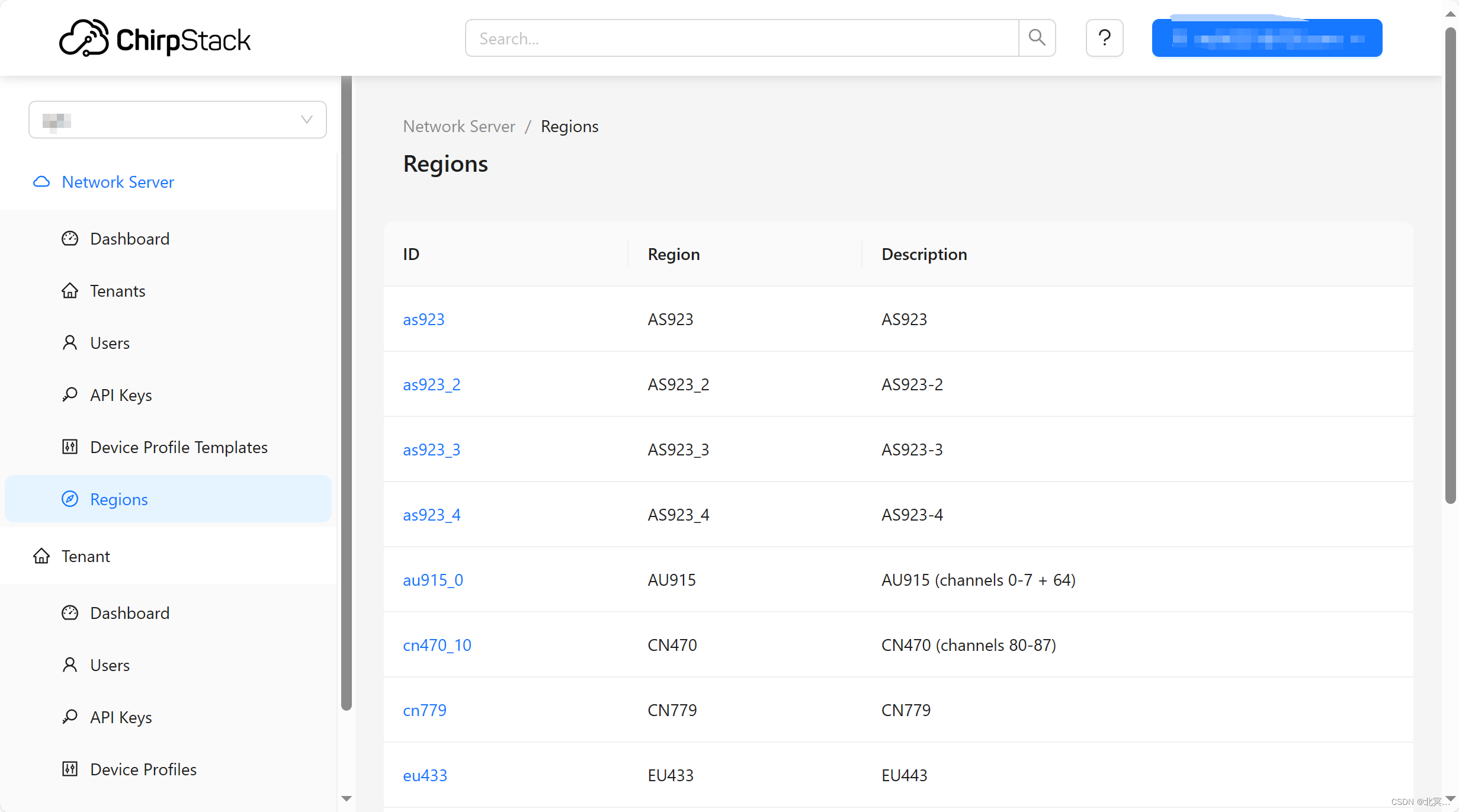This screenshot has width=1459, height=812.
Task: Open the as923 region link
Action: tap(424, 319)
